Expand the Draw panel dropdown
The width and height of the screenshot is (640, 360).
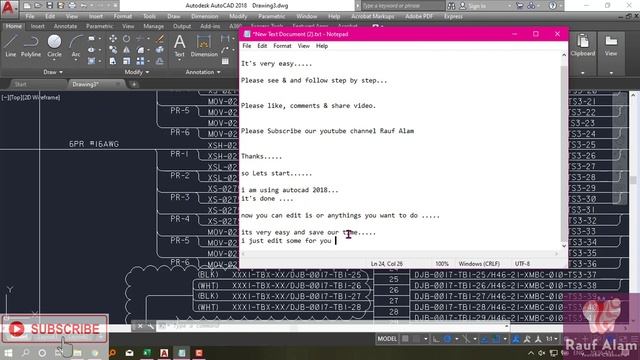click(53, 72)
